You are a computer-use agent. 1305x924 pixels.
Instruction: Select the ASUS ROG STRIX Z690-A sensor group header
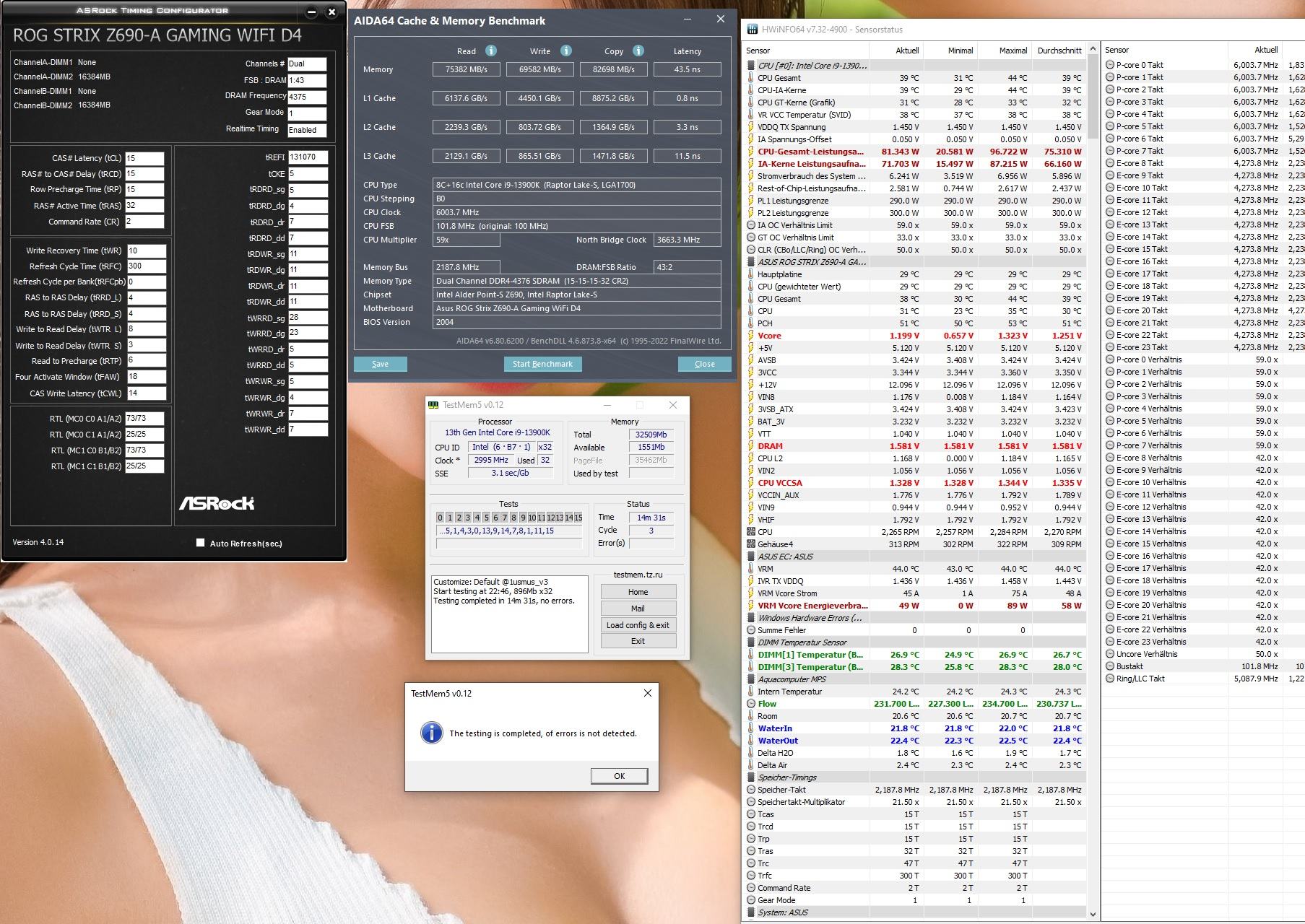(x=915, y=262)
